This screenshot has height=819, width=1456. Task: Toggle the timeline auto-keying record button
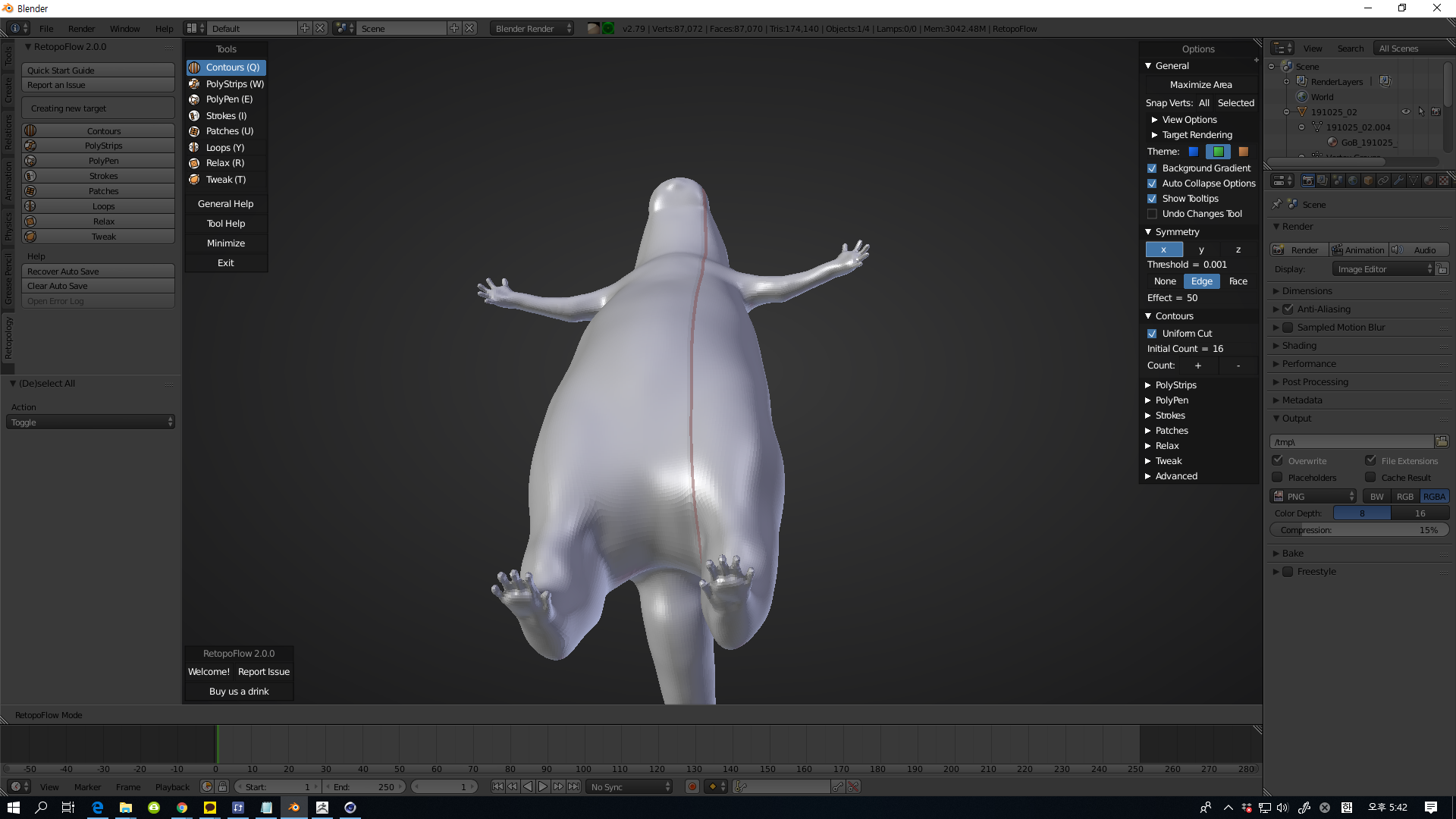click(692, 787)
